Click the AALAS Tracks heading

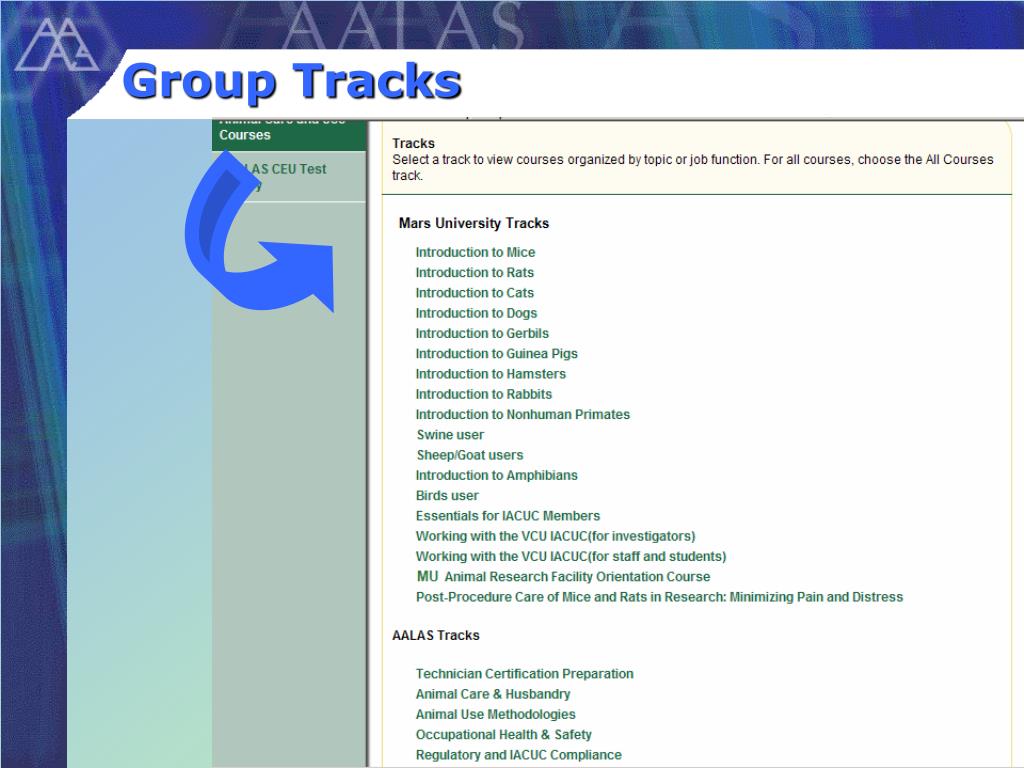[x=436, y=635]
